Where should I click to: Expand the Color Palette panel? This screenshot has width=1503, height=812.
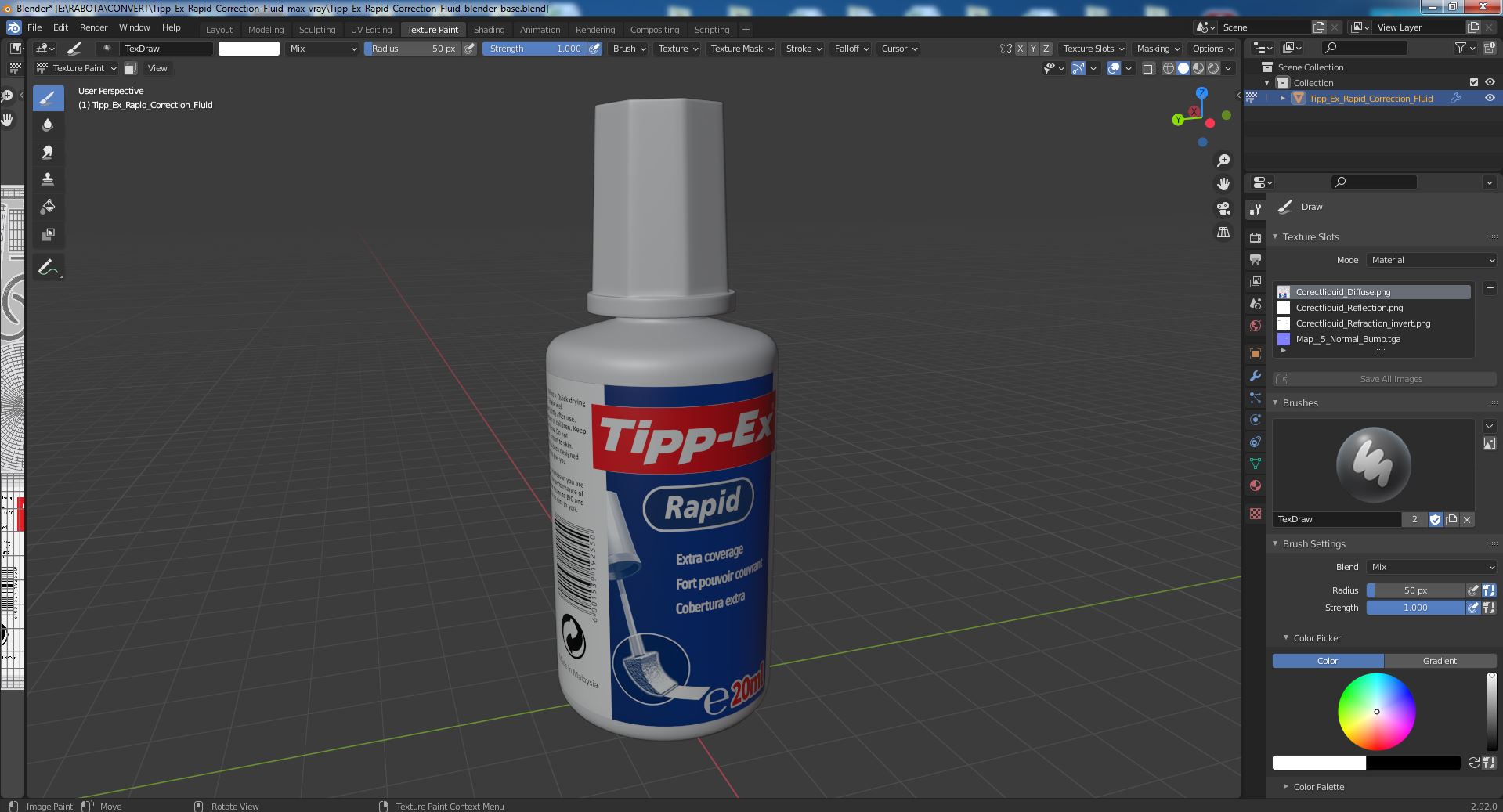coord(1318,787)
